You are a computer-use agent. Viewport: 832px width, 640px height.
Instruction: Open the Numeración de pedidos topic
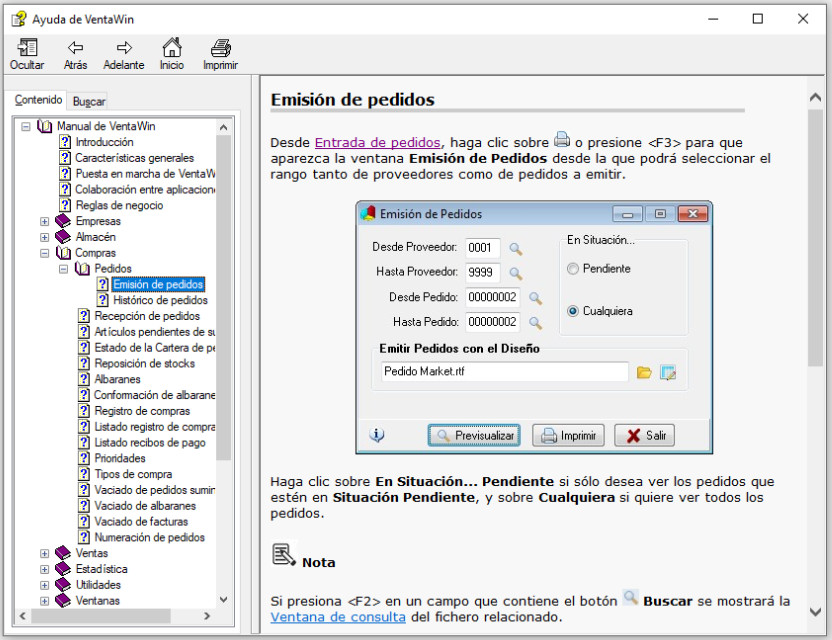pos(150,537)
